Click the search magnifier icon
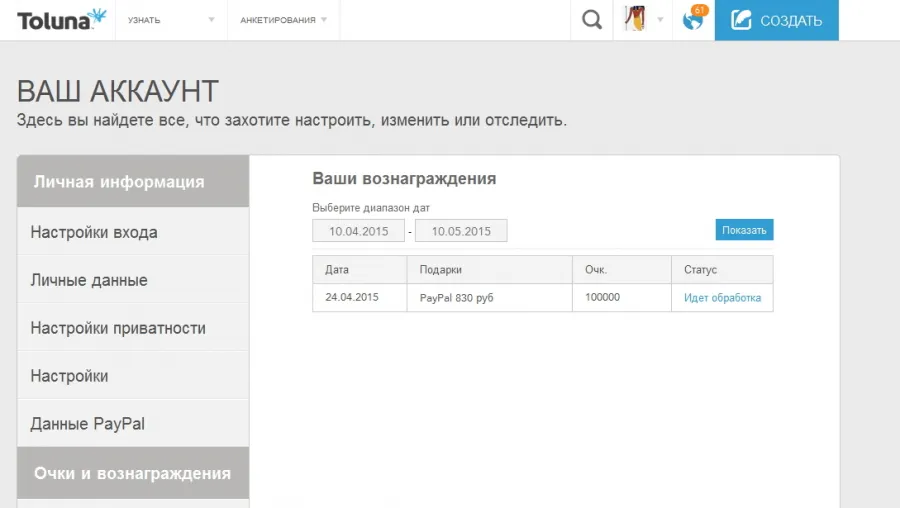Image resolution: width=900 pixels, height=508 pixels. pos(592,20)
